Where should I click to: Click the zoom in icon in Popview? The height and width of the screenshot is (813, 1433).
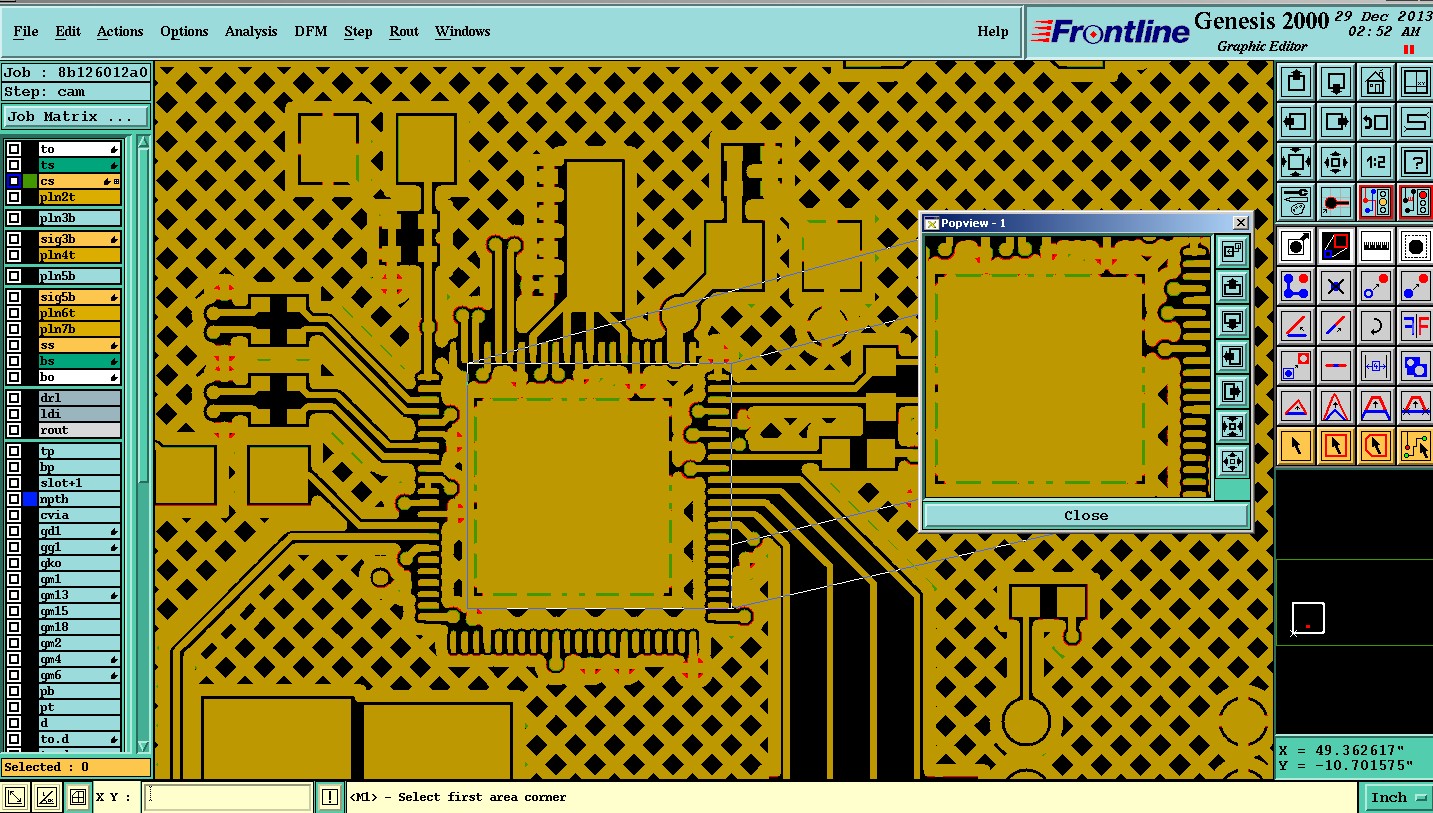[1232, 426]
